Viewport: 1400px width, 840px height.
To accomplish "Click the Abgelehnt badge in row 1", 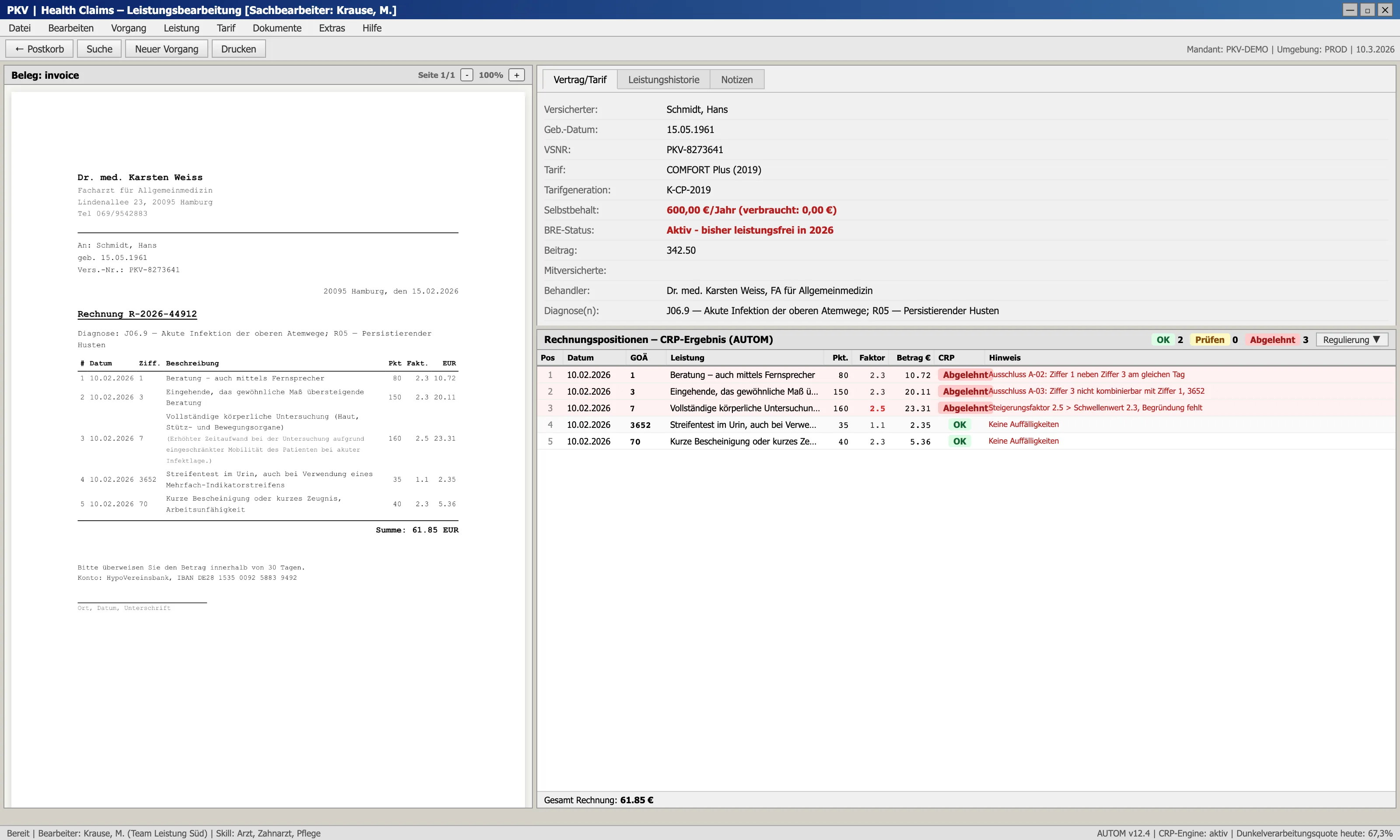I will (964, 374).
